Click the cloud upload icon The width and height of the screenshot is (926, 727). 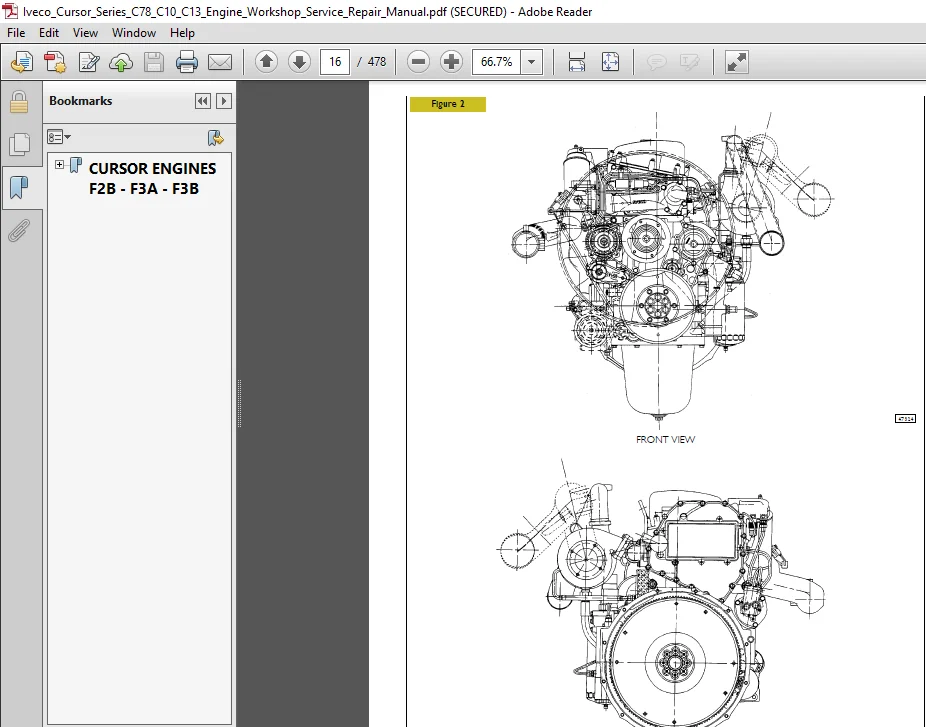pyautogui.click(x=121, y=62)
